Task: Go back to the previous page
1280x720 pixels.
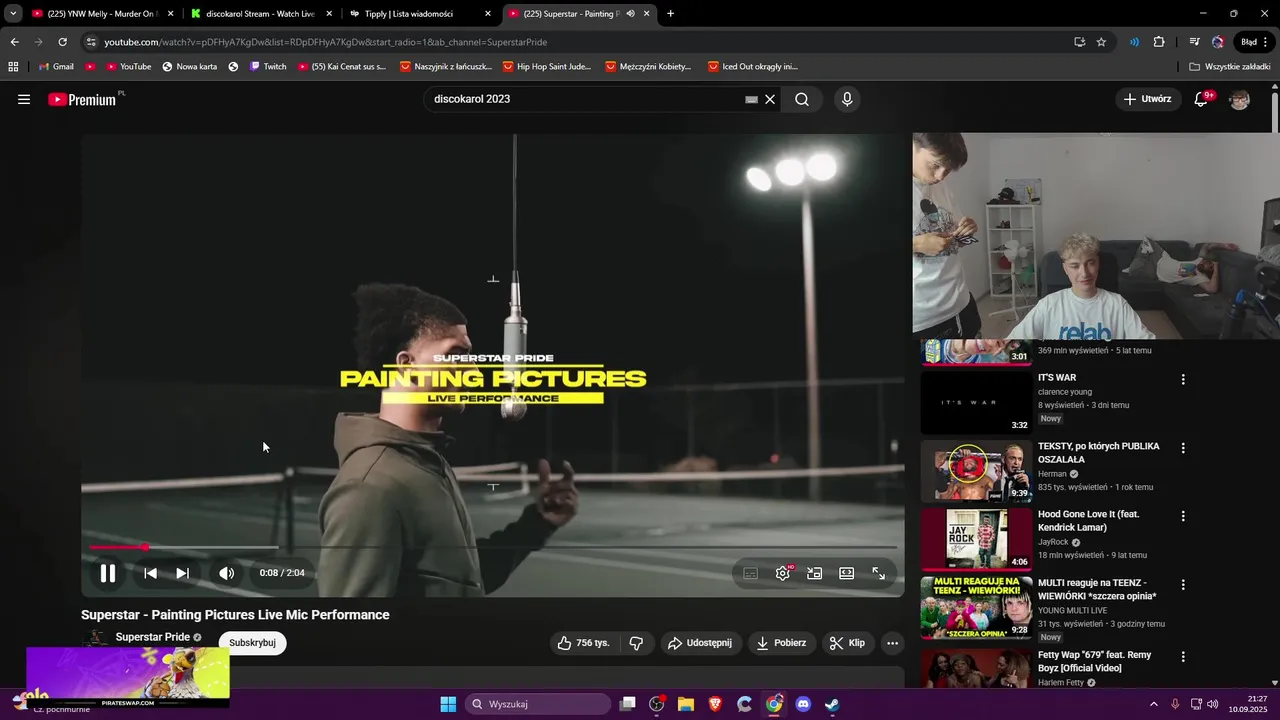Action: coord(14,42)
